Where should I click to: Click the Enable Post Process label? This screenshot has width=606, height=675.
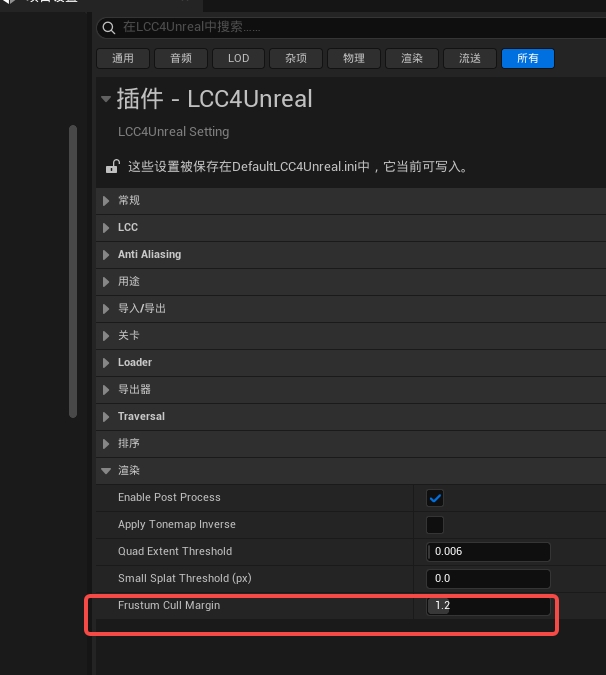[x=169, y=497]
